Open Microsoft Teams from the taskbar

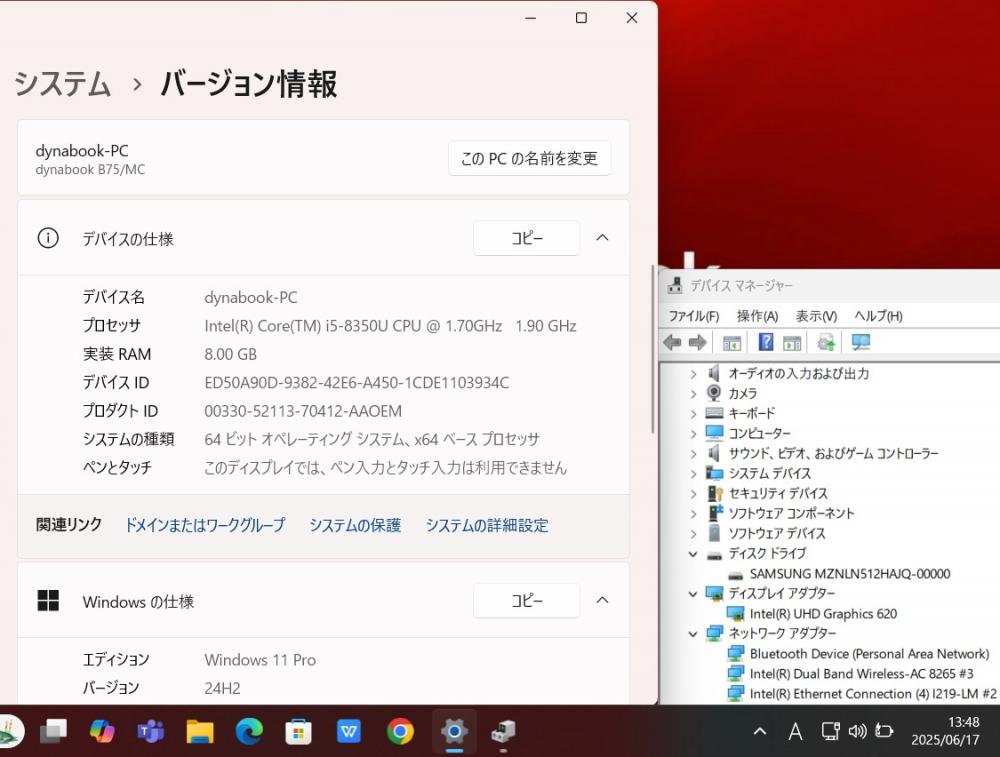coord(151,731)
